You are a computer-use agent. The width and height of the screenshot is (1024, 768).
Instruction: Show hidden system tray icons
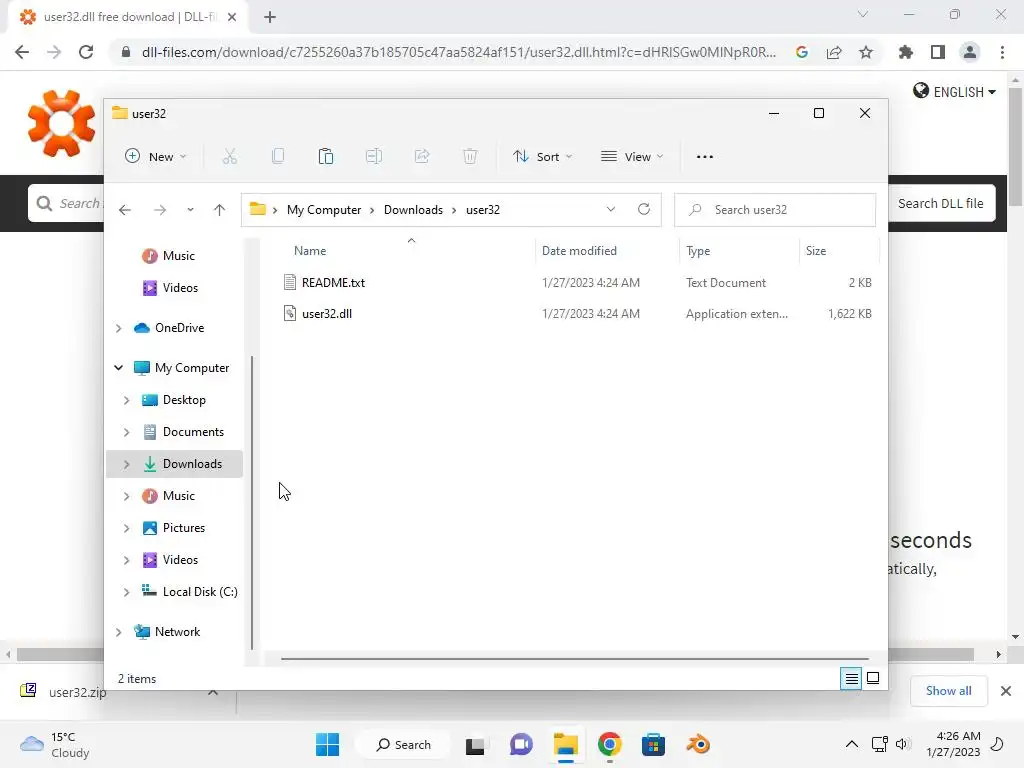point(852,744)
